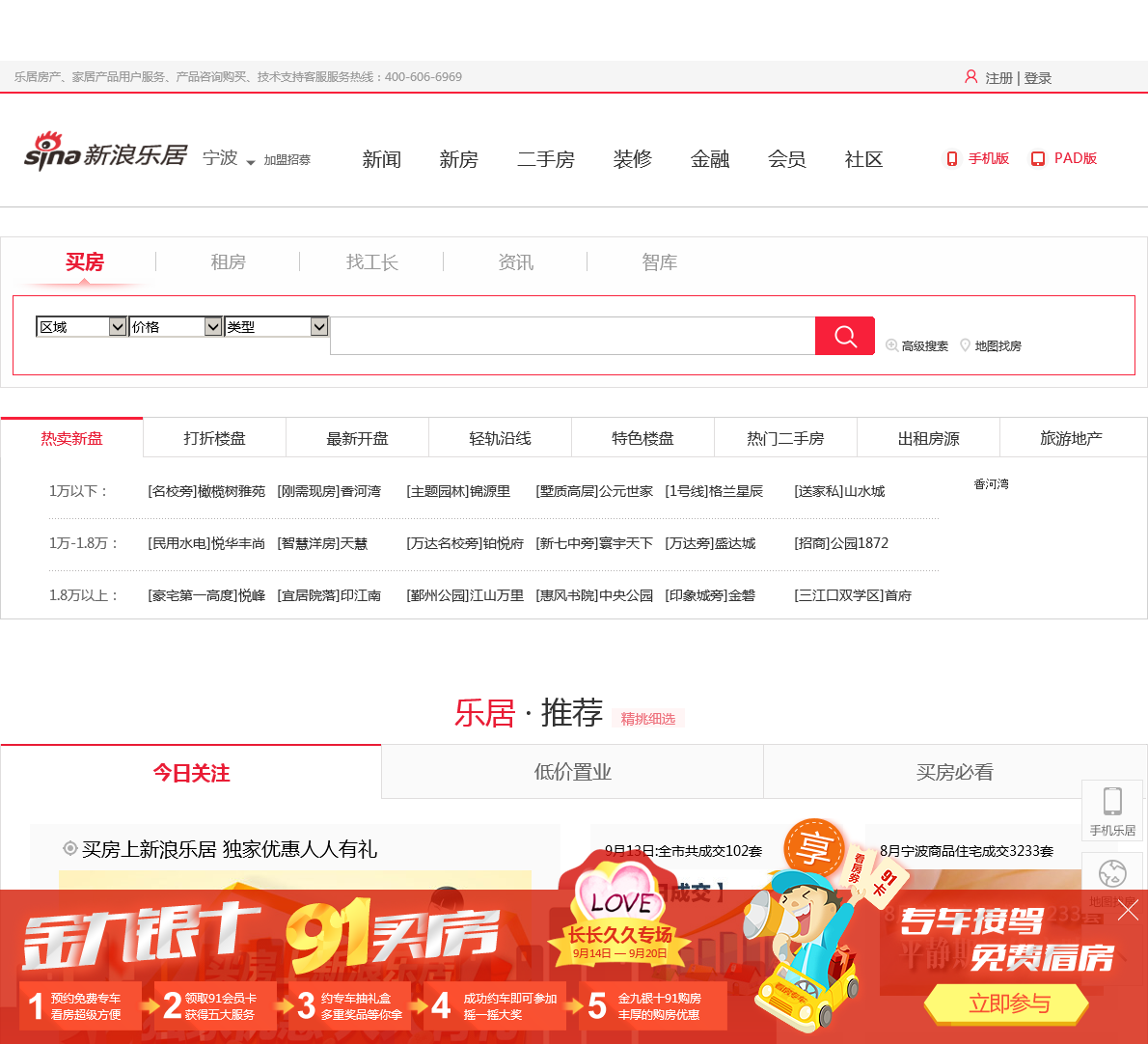Select the 打折楼盘 tab
The image size is (1148, 1044).
click(214, 438)
